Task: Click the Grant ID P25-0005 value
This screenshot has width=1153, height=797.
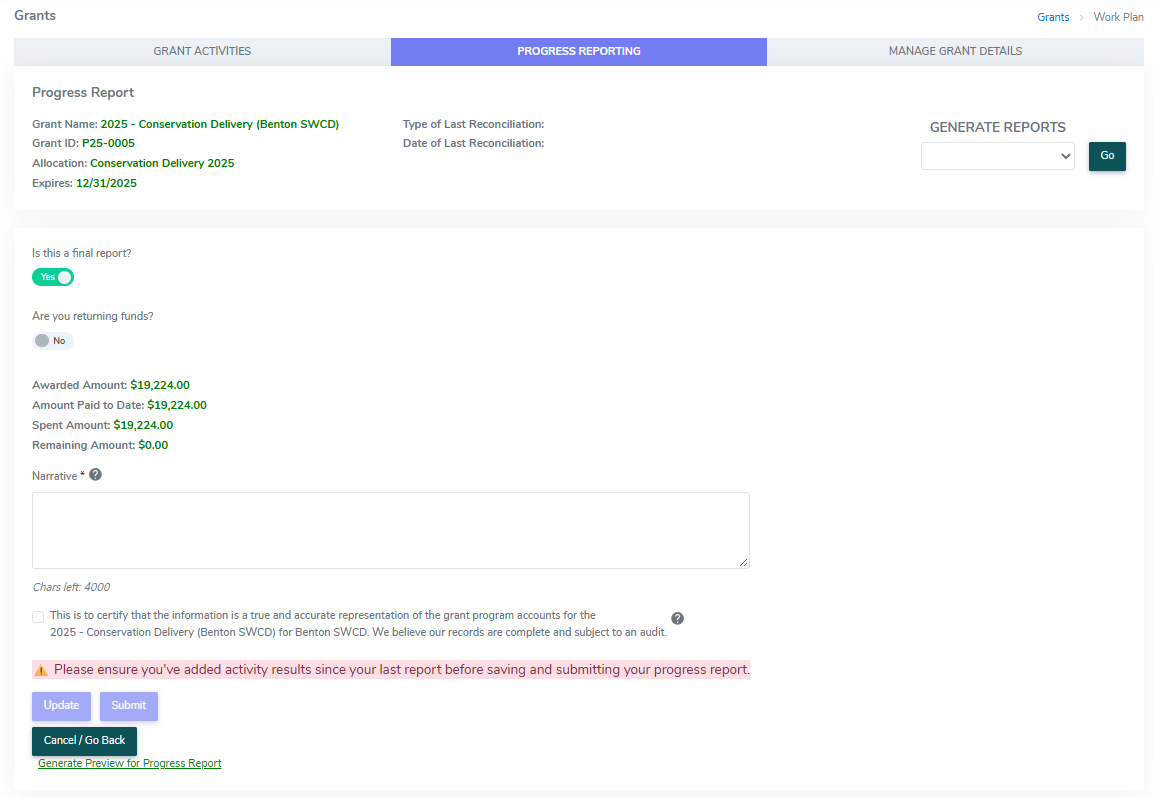Action: [x=108, y=143]
